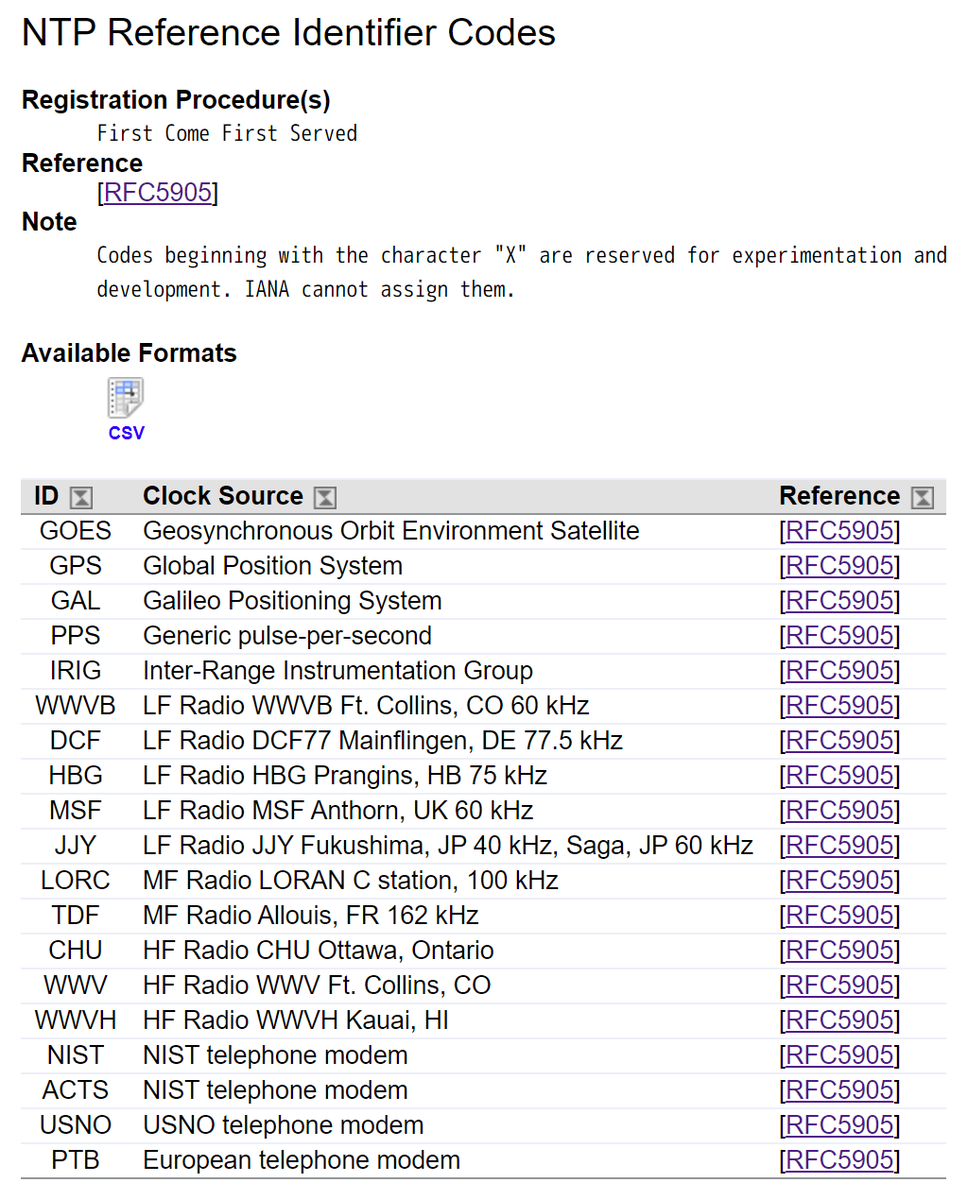Screen dimensions: 968x1200
Task: Open the RFC5905 reference under Registration section
Action: coord(157,192)
